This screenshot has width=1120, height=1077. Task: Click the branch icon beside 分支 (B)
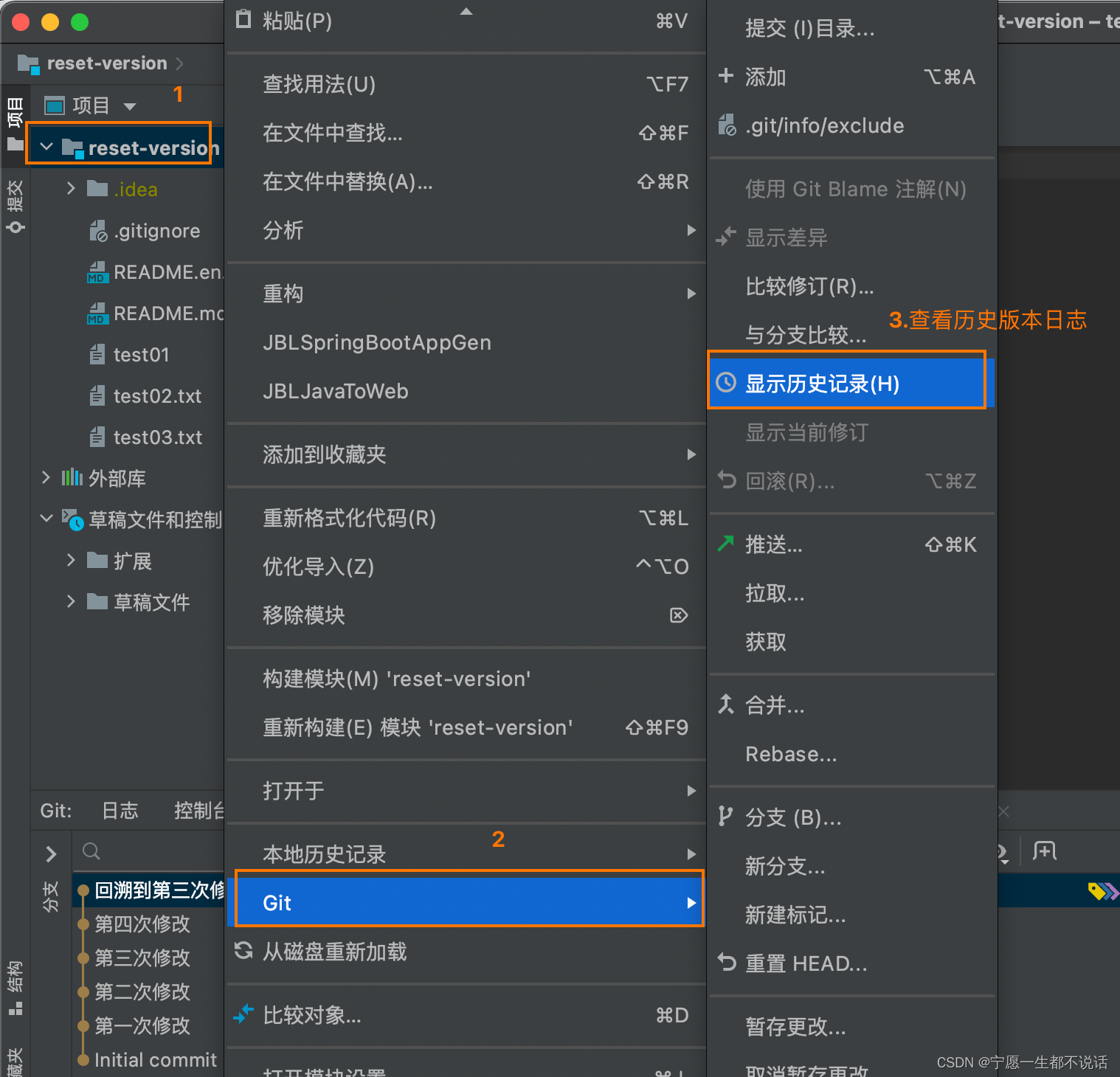click(725, 816)
